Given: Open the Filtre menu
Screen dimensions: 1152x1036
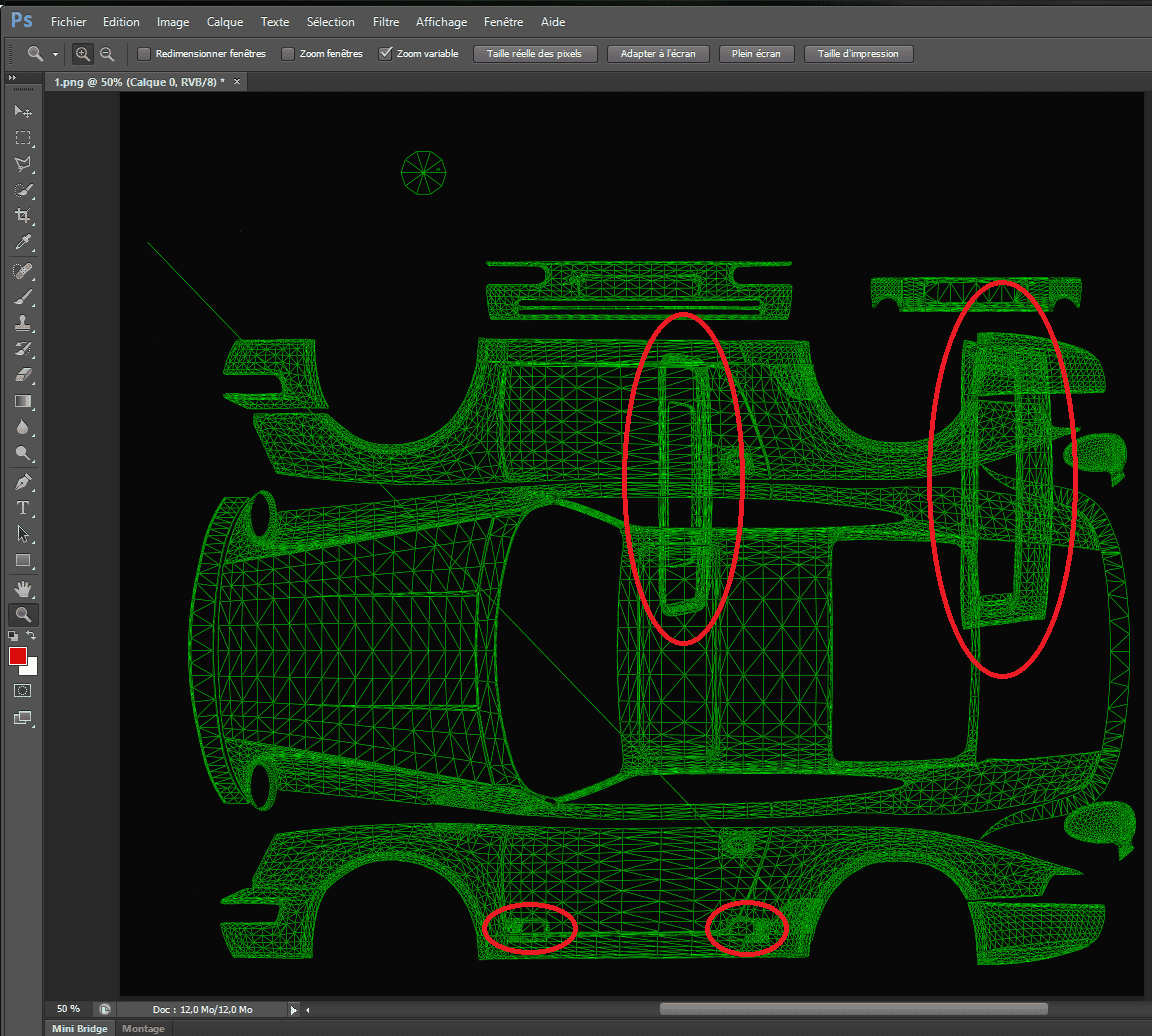Looking at the screenshot, I should point(386,22).
